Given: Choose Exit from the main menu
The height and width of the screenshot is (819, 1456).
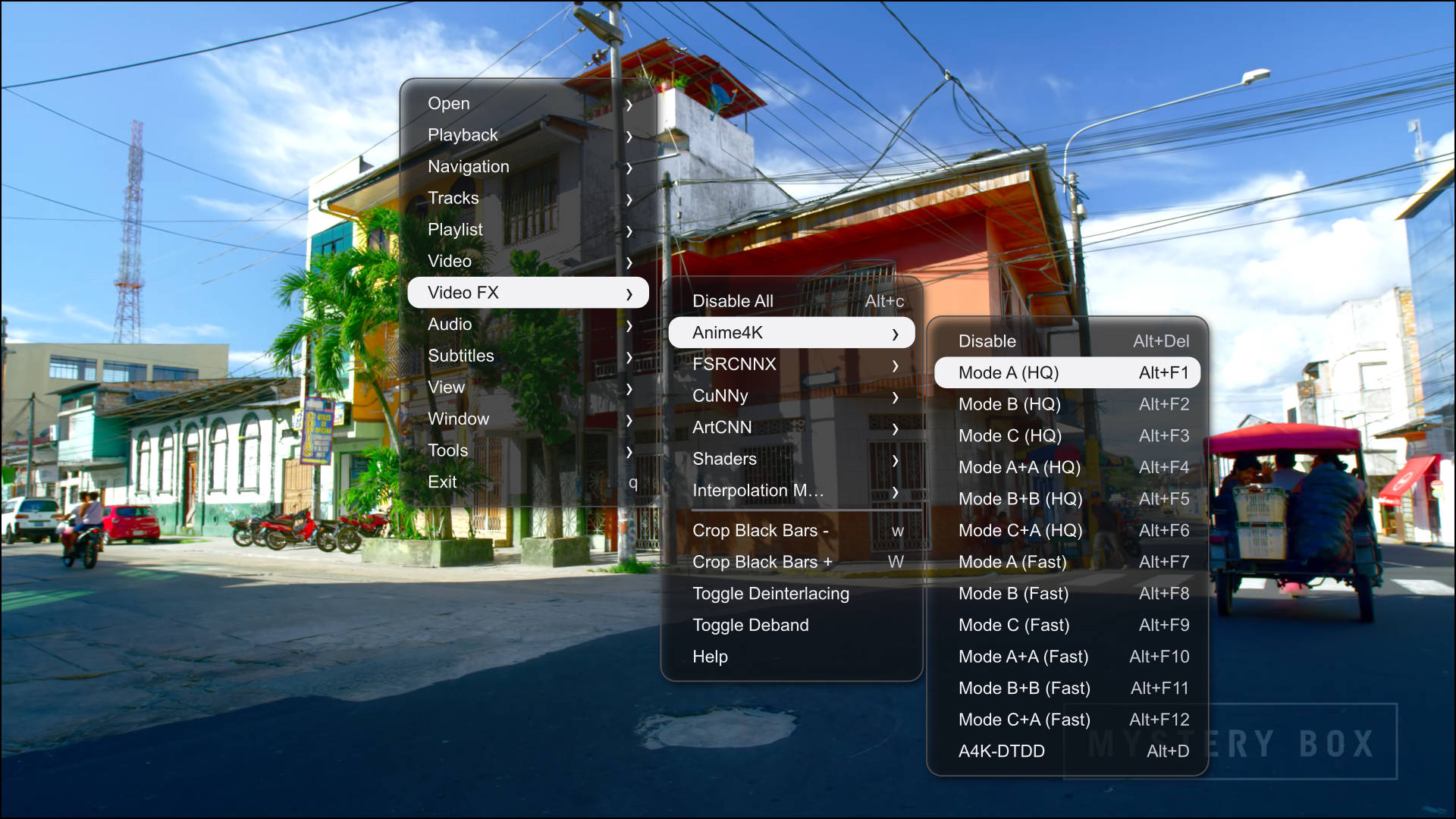Looking at the screenshot, I should click(528, 482).
